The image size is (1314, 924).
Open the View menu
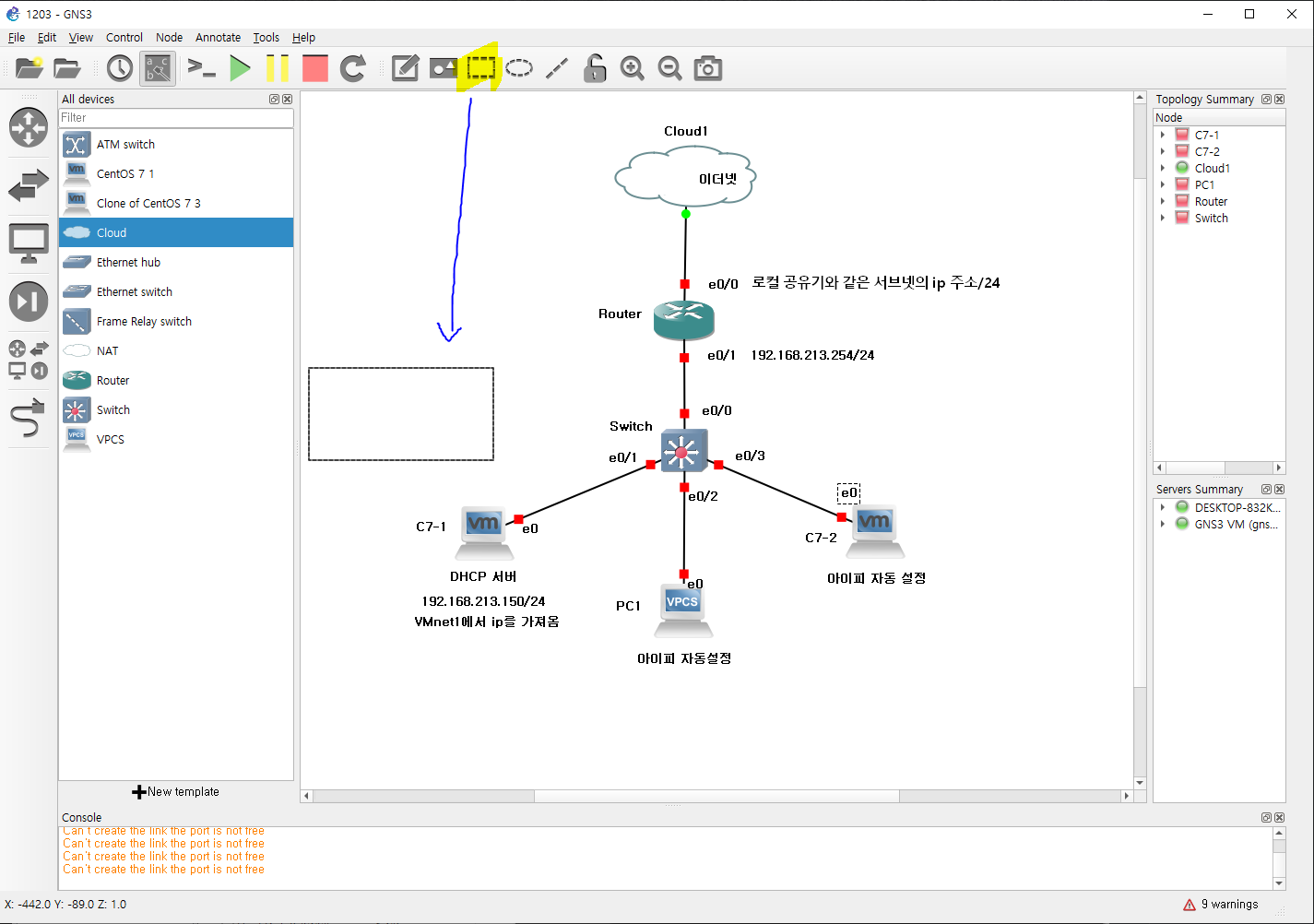tap(81, 37)
